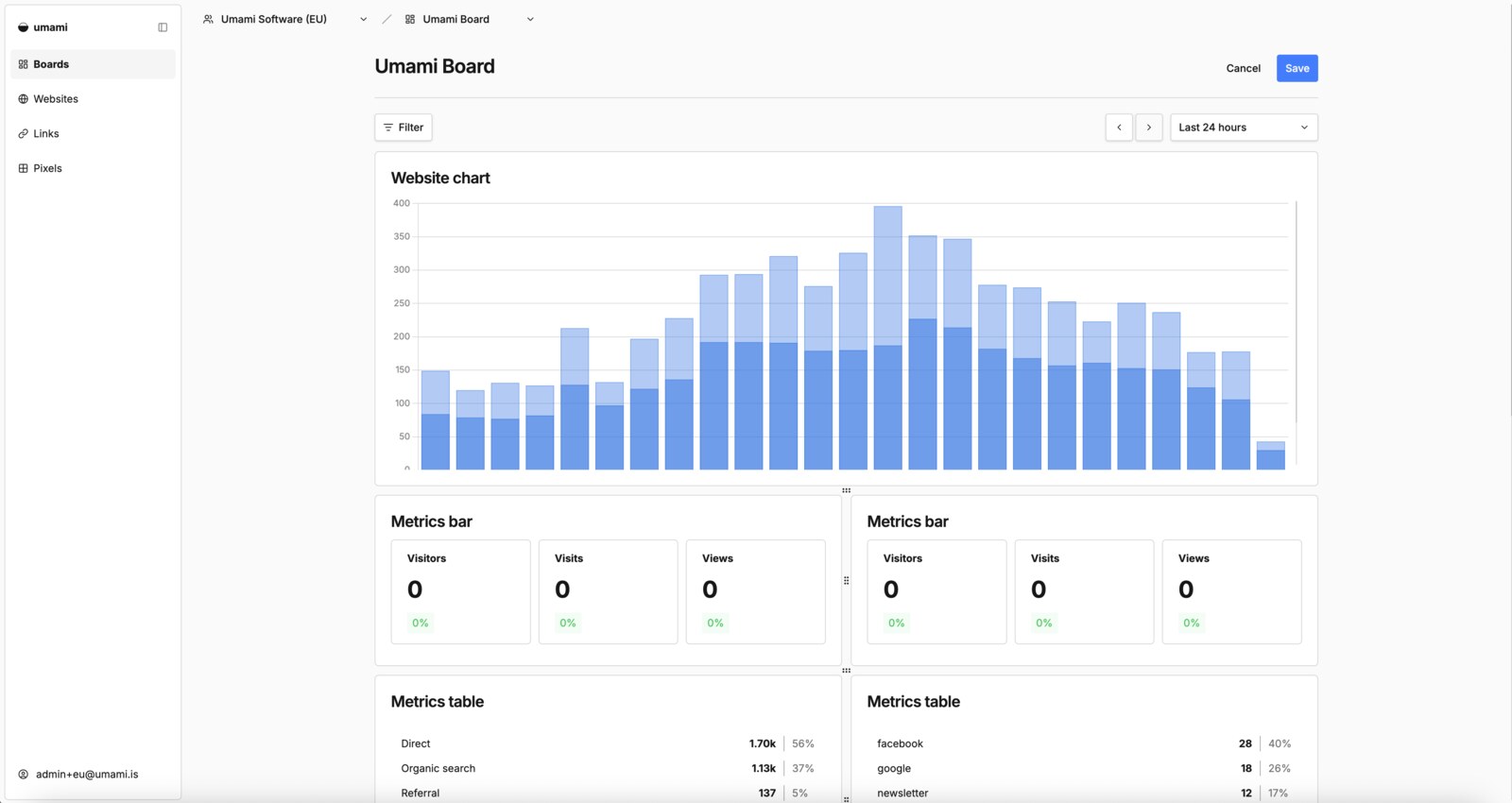Open the Links page from the sidebar
1512x803 pixels.
pyautogui.click(x=93, y=133)
